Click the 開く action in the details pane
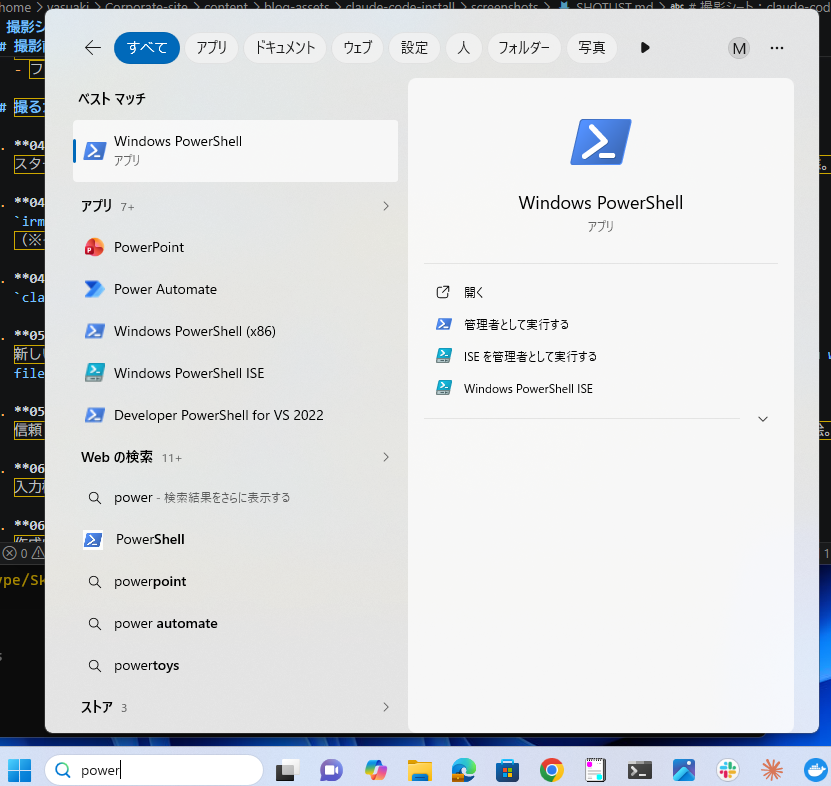This screenshot has width=831, height=786. [600, 292]
